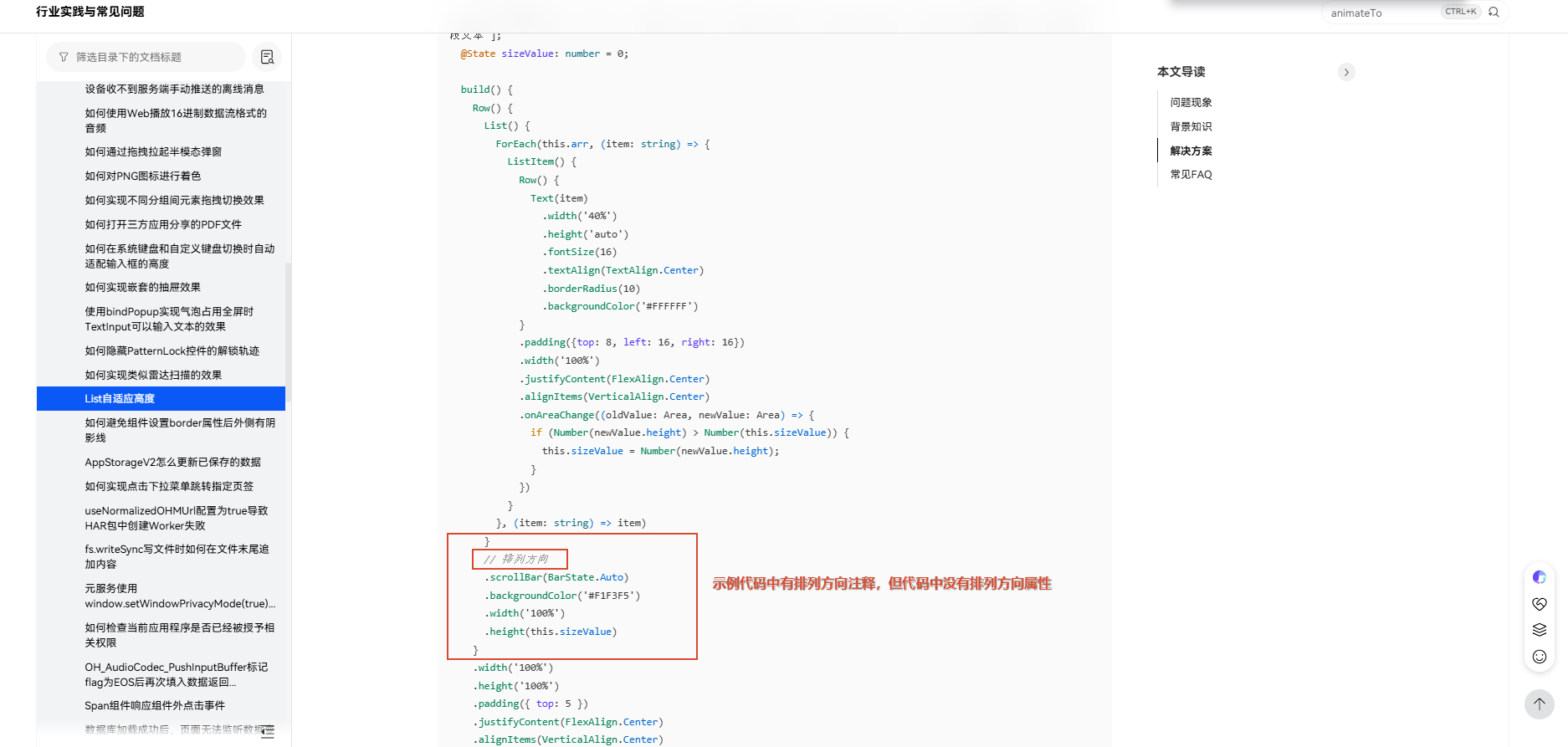The width and height of the screenshot is (1568, 747).
Task: Open OH_AudioCodec_PushInputBuffer标记 article
Action: point(176,674)
